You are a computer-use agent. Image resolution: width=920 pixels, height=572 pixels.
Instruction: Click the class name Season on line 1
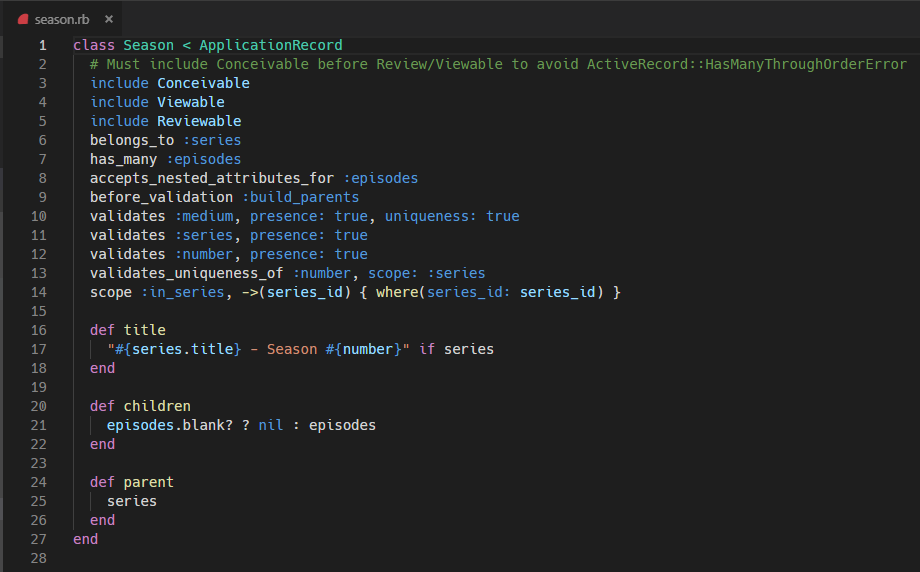(148, 45)
